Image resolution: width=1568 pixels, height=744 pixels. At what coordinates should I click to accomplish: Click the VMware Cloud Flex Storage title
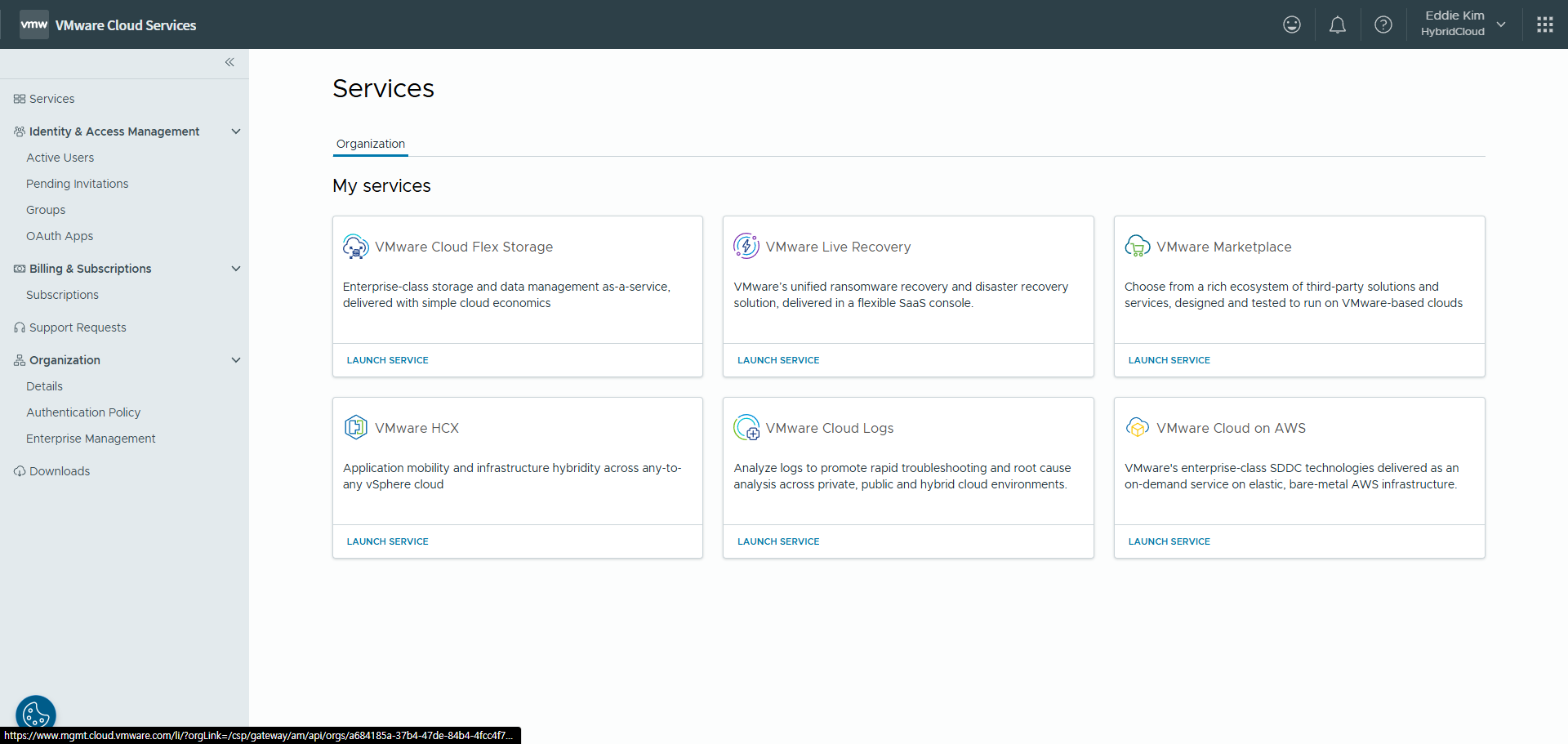pyautogui.click(x=464, y=247)
